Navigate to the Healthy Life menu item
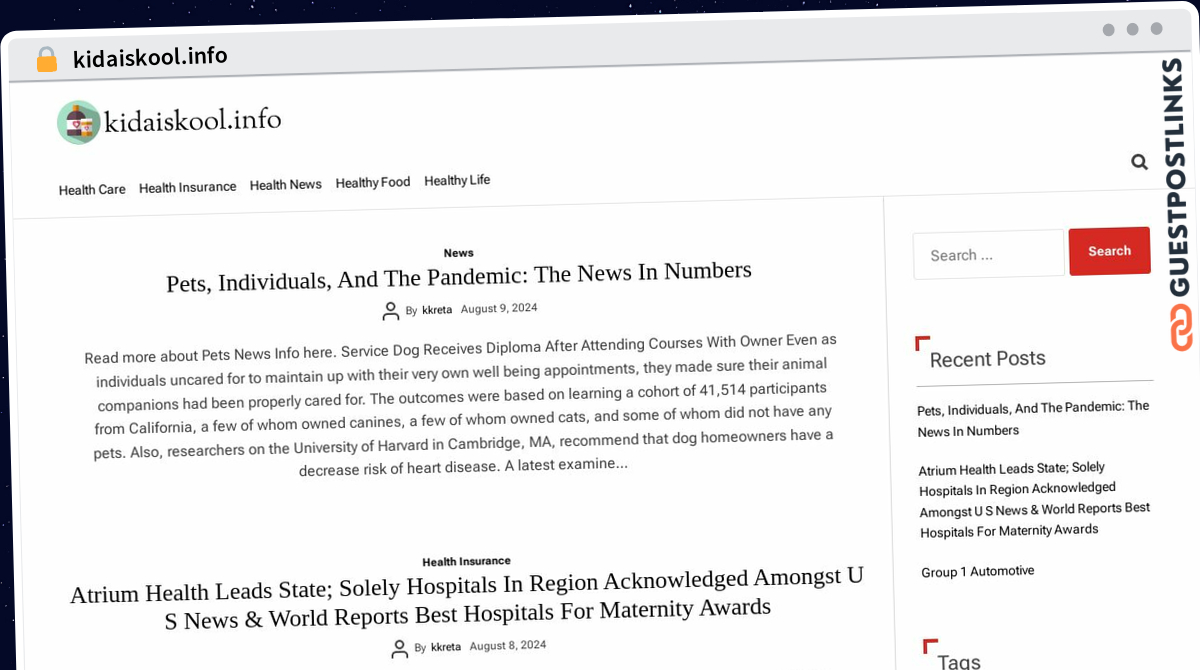Image resolution: width=1200 pixels, height=670 pixels. (457, 180)
